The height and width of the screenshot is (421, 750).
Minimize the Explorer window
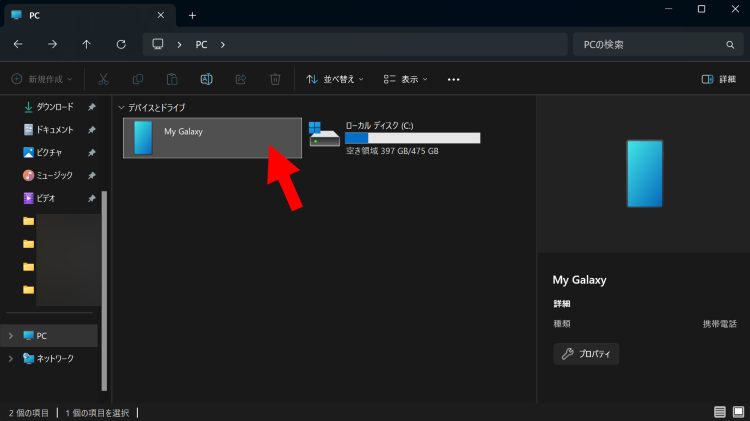click(x=668, y=9)
